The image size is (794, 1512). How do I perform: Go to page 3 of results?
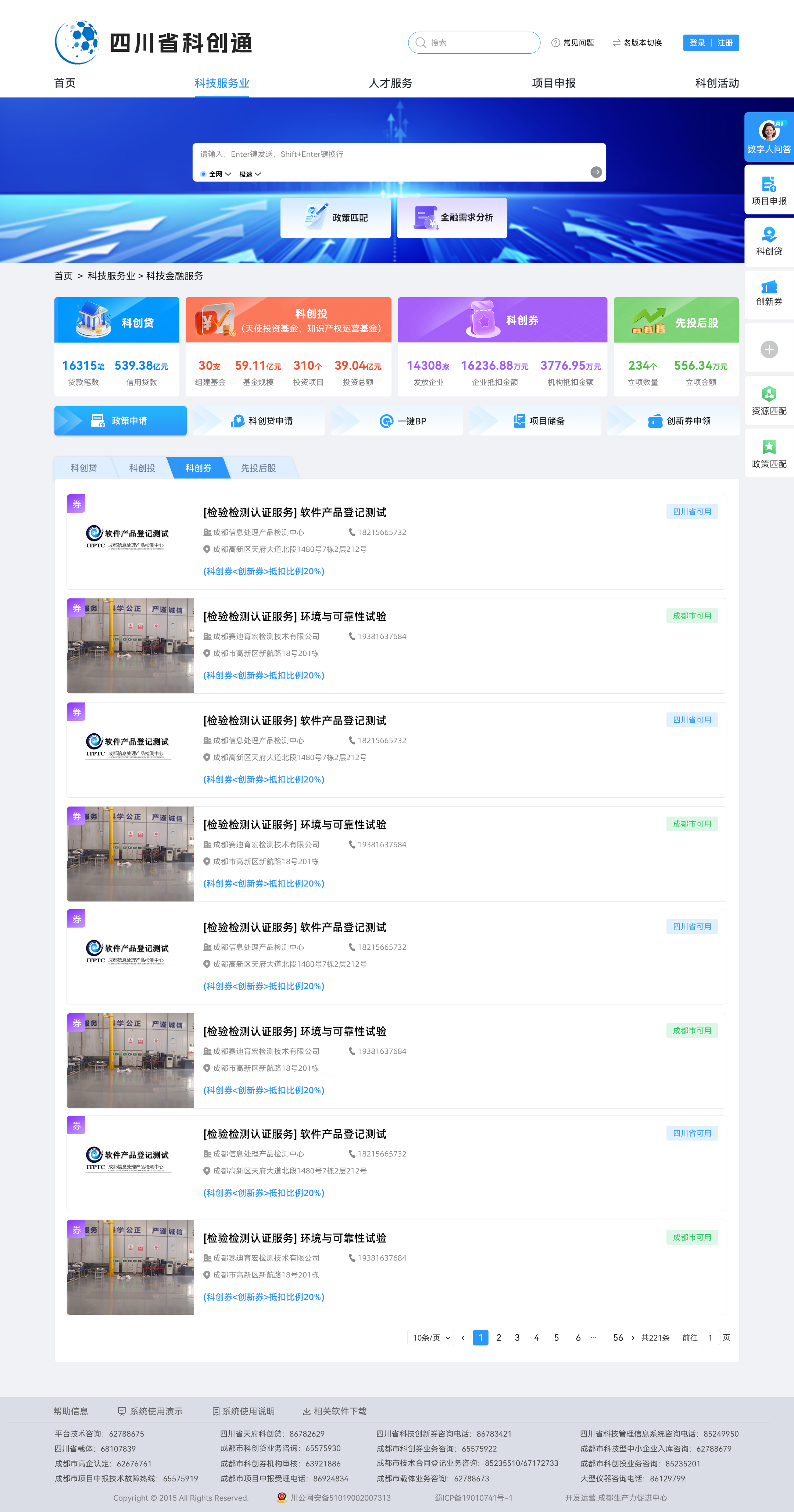(517, 1338)
